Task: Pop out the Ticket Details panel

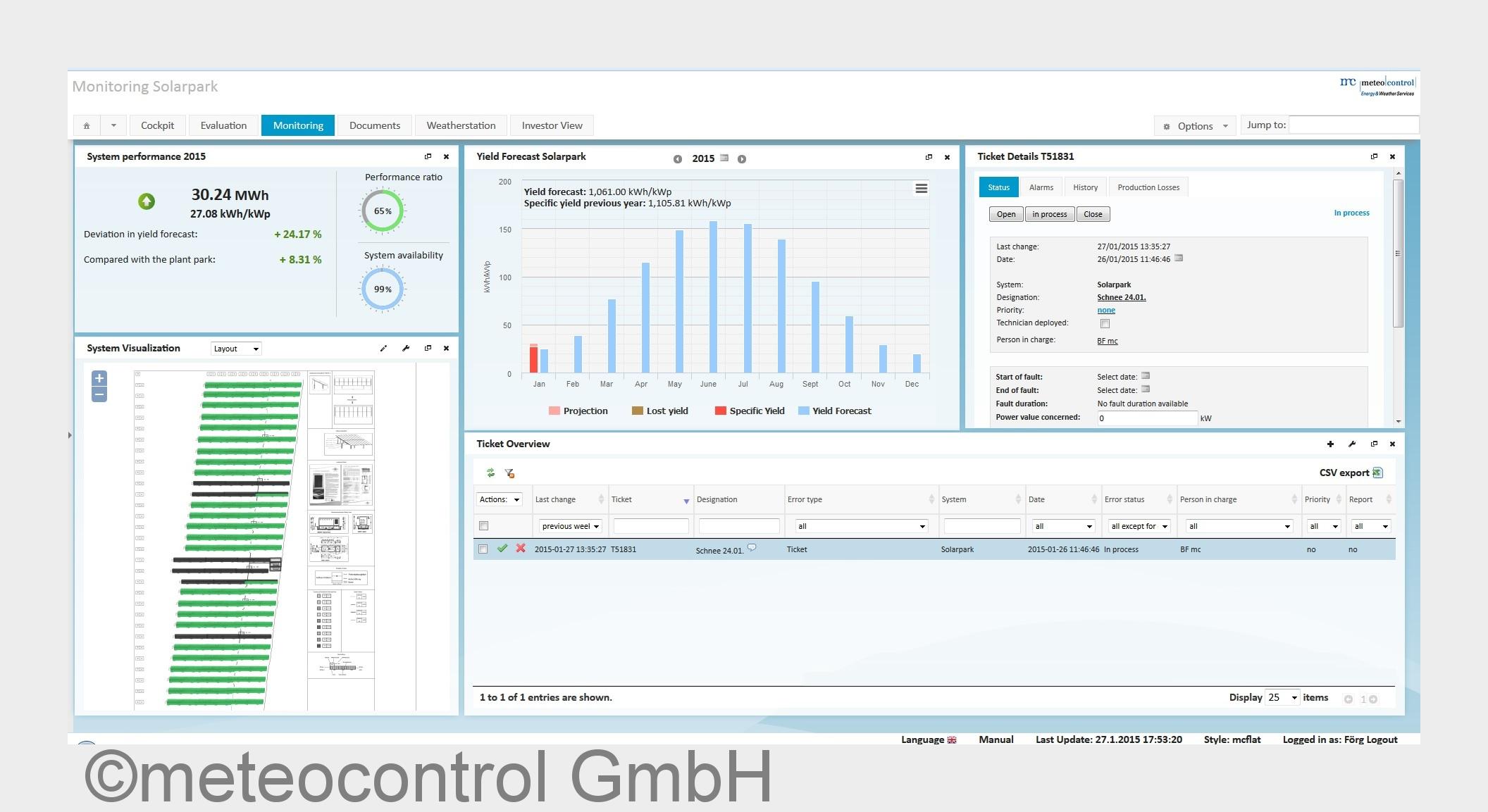Action: click(1374, 156)
